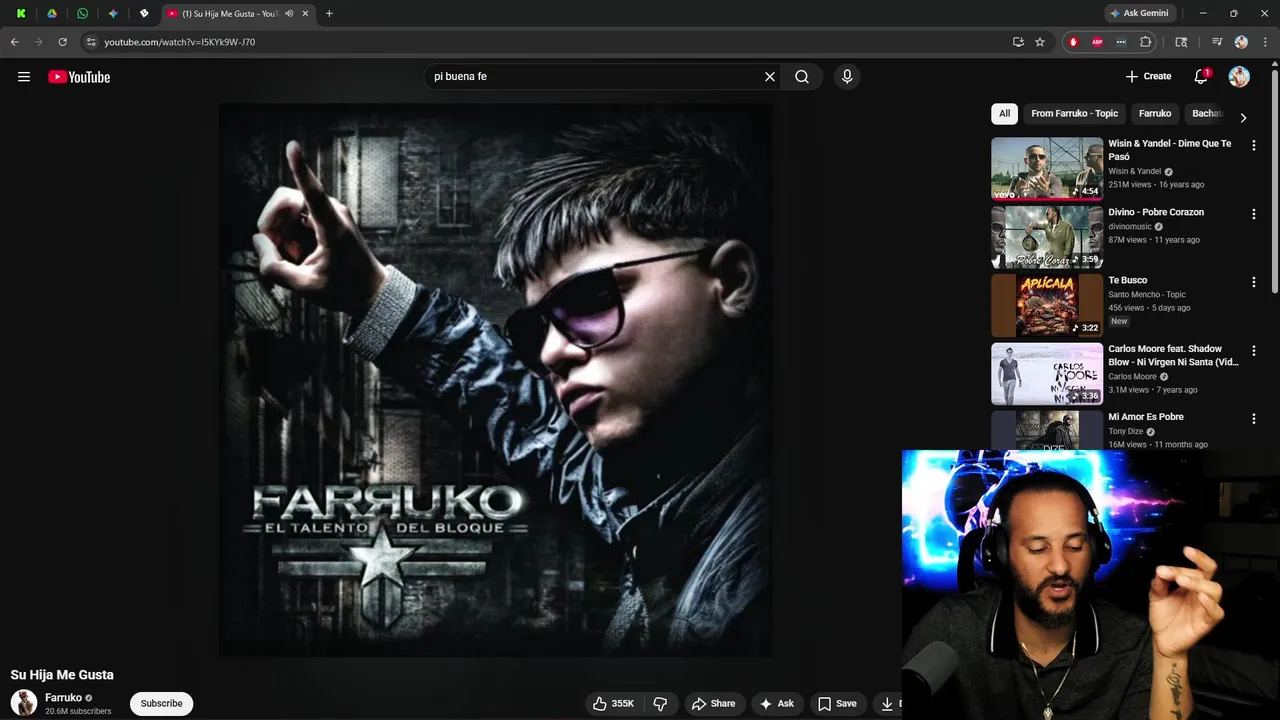Go to the YouTube home logo
1280x720 pixels.
(x=79, y=77)
